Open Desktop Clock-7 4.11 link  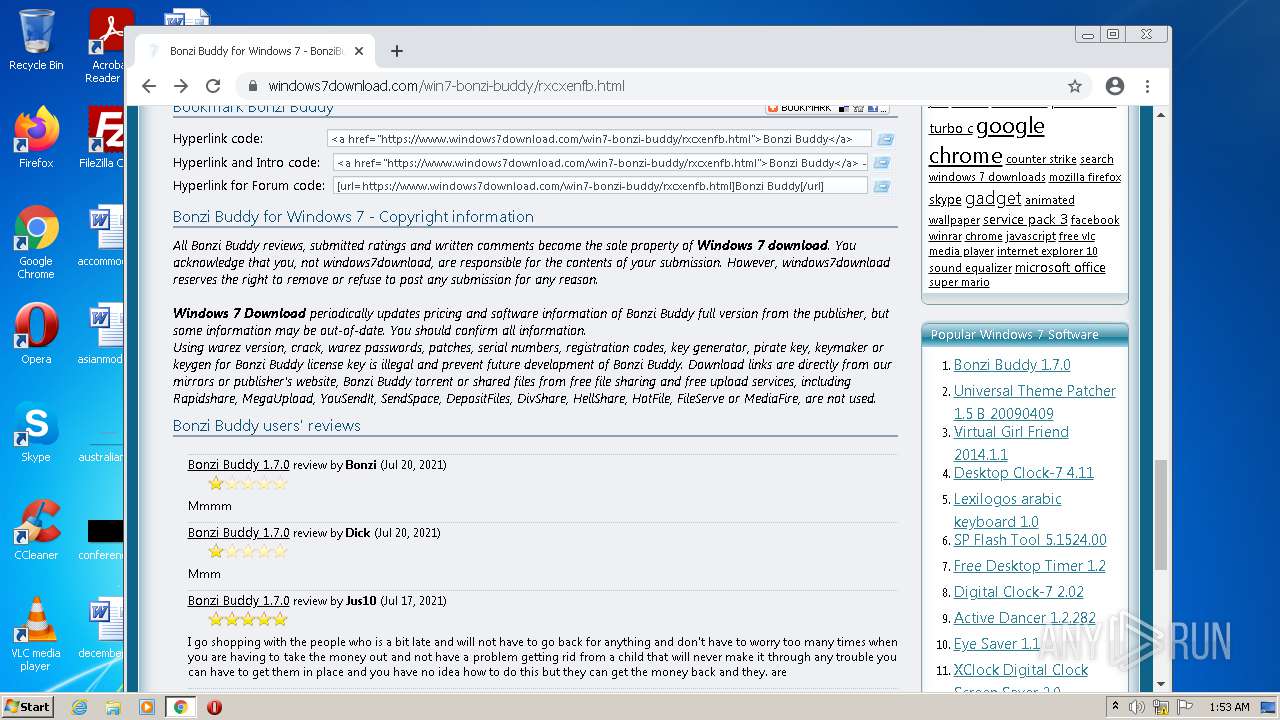[x=1023, y=473]
